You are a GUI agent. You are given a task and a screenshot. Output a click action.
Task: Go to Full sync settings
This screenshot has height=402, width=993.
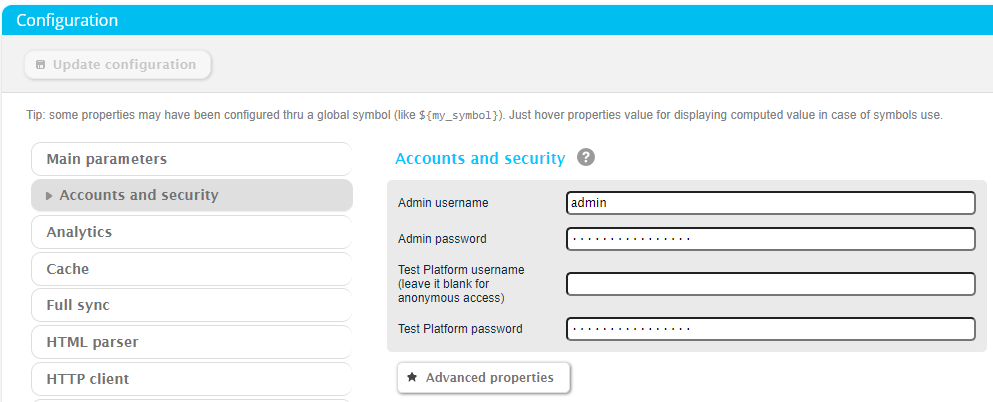point(191,305)
